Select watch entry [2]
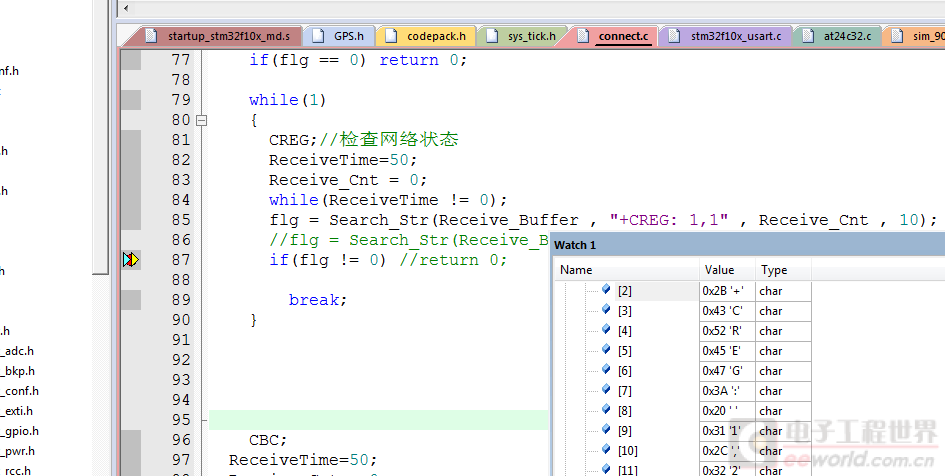Image resolution: width=945 pixels, height=476 pixels. pyautogui.click(x=624, y=291)
